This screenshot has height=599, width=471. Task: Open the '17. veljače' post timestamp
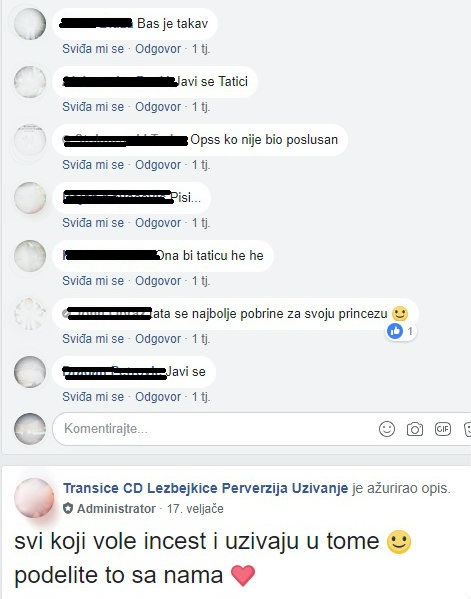tap(195, 509)
